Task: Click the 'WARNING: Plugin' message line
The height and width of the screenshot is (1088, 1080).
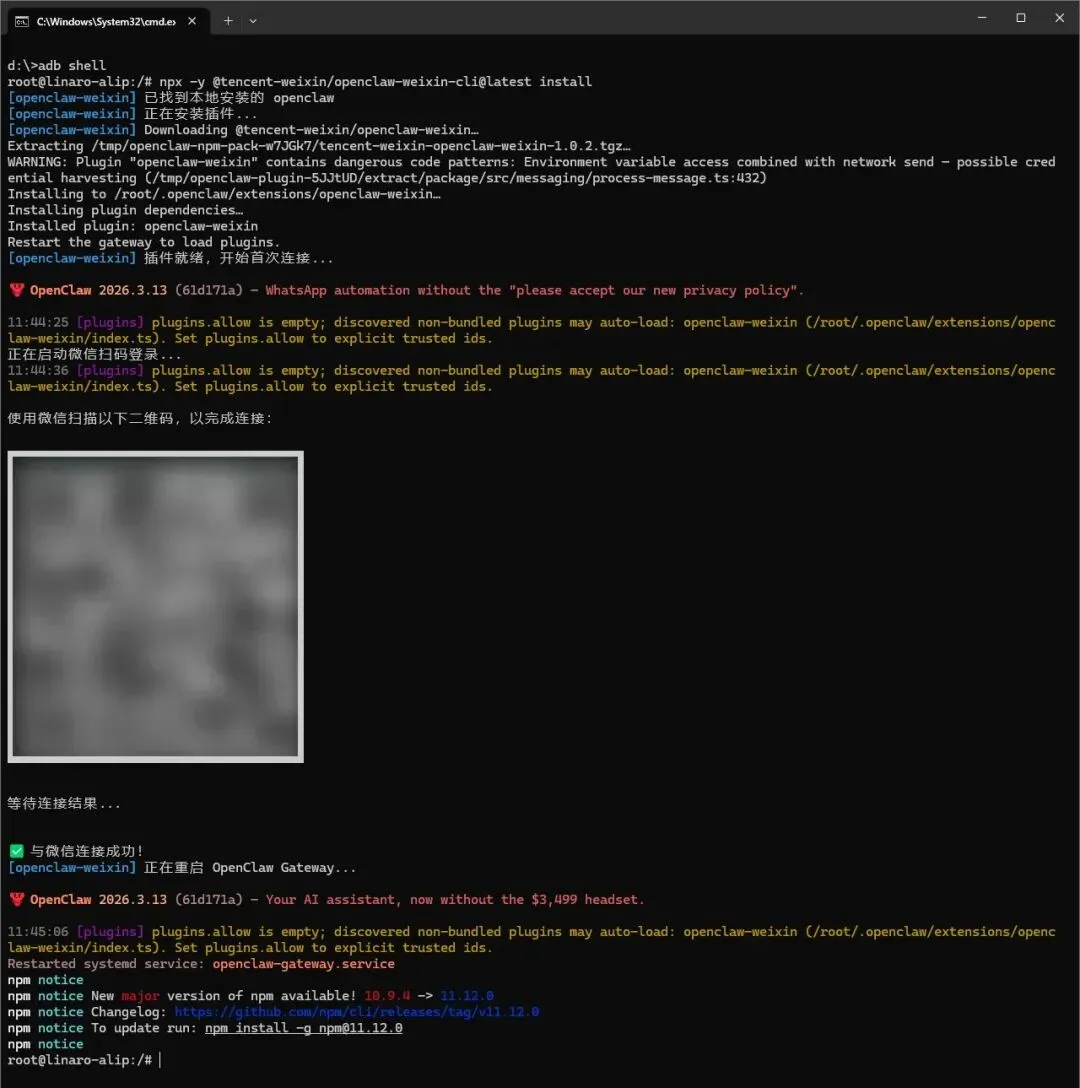Action: 531,169
